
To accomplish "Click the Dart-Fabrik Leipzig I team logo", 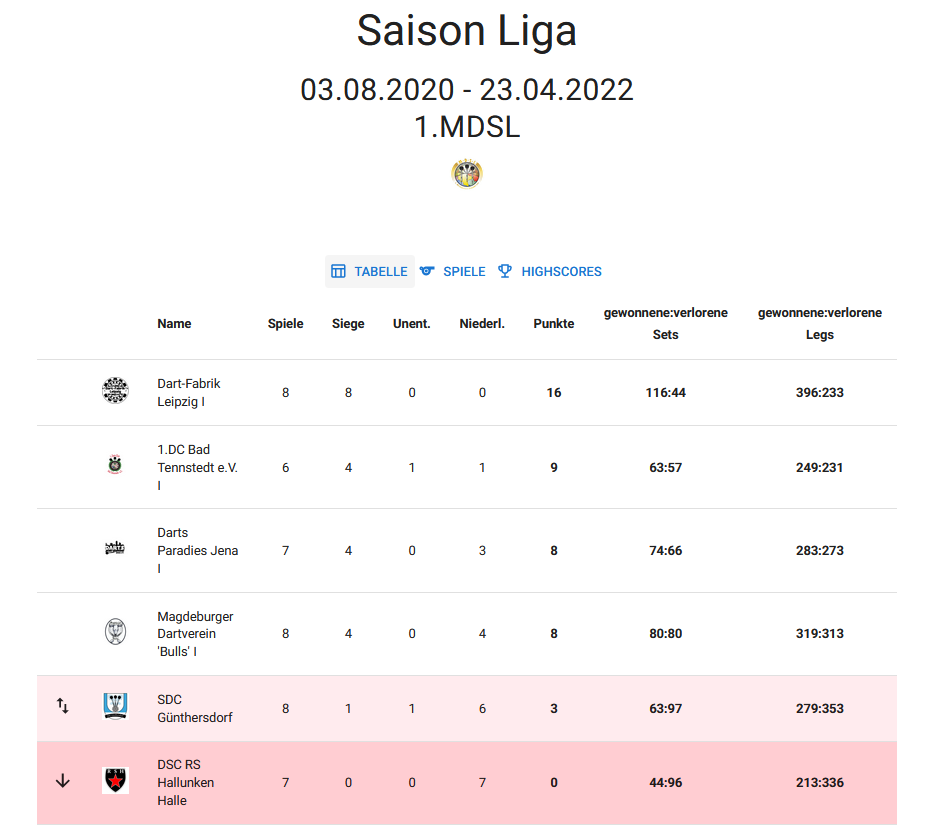I will [115, 390].
